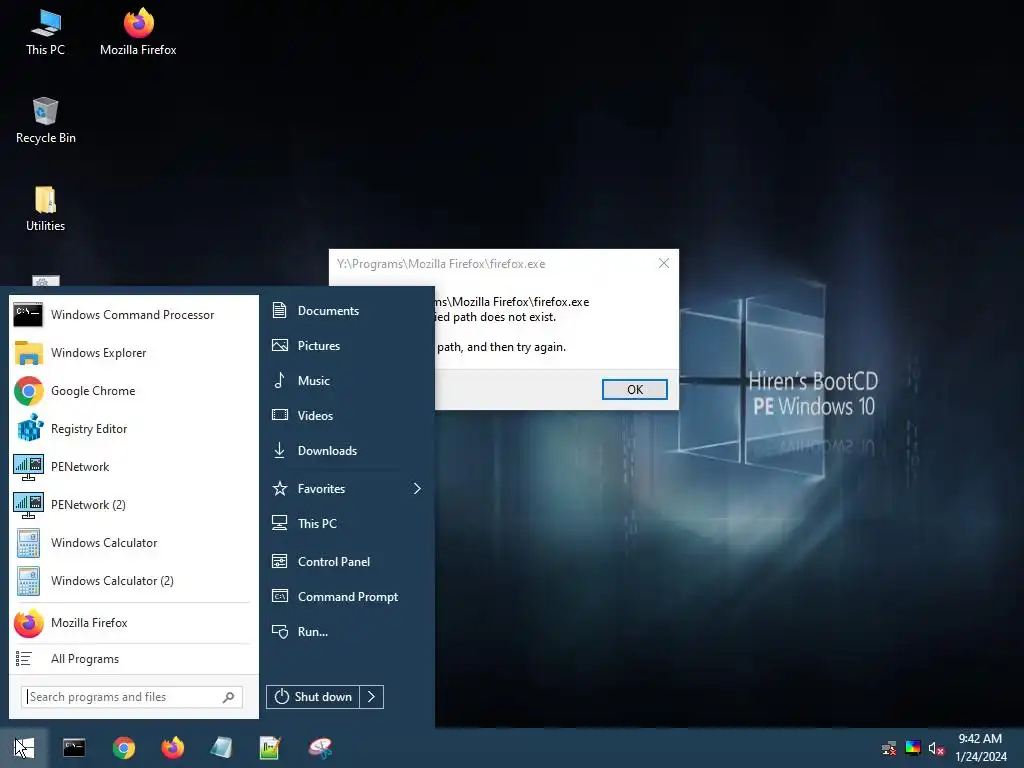
Task: Open the Recycle Bin desktop icon
Action: [x=45, y=120]
